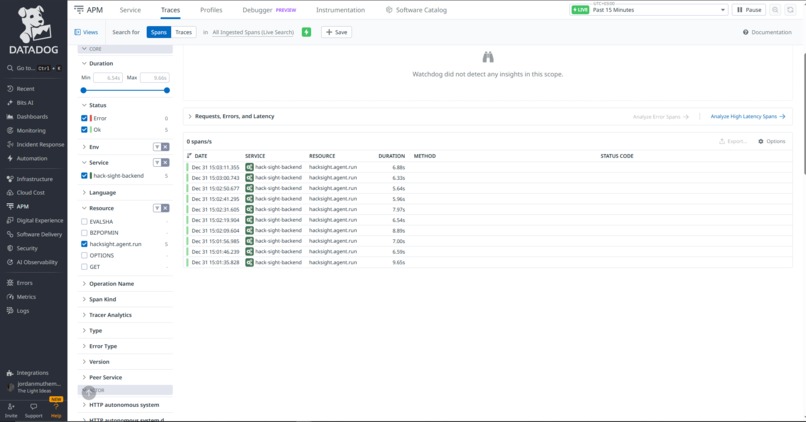This screenshot has width=806, height=422.
Task: Click the refresh icon in the top bar
Action: click(790, 10)
